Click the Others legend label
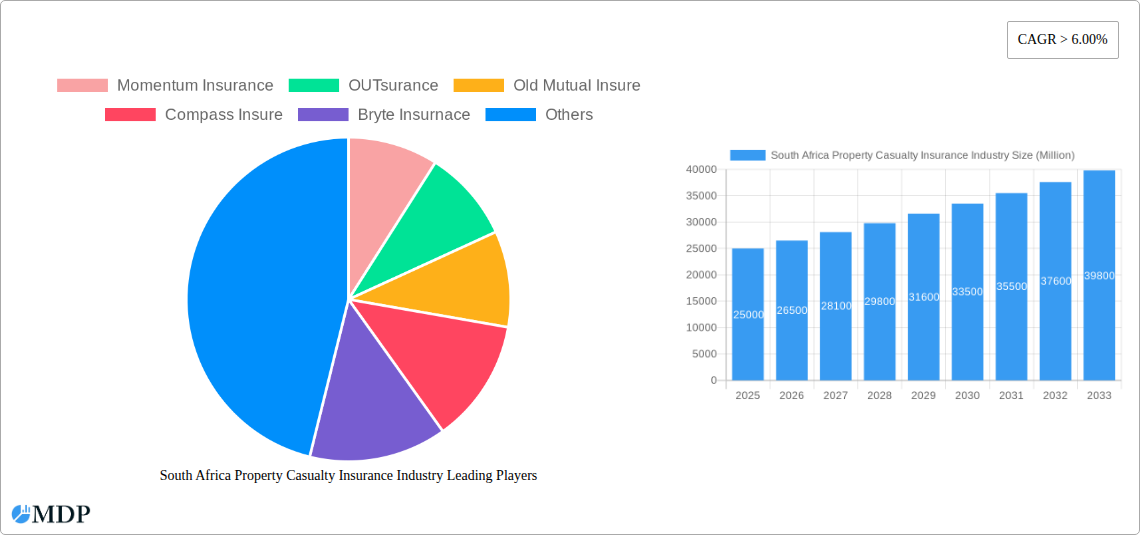Viewport: 1140px width, 535px height. click(x=569, y=114)
